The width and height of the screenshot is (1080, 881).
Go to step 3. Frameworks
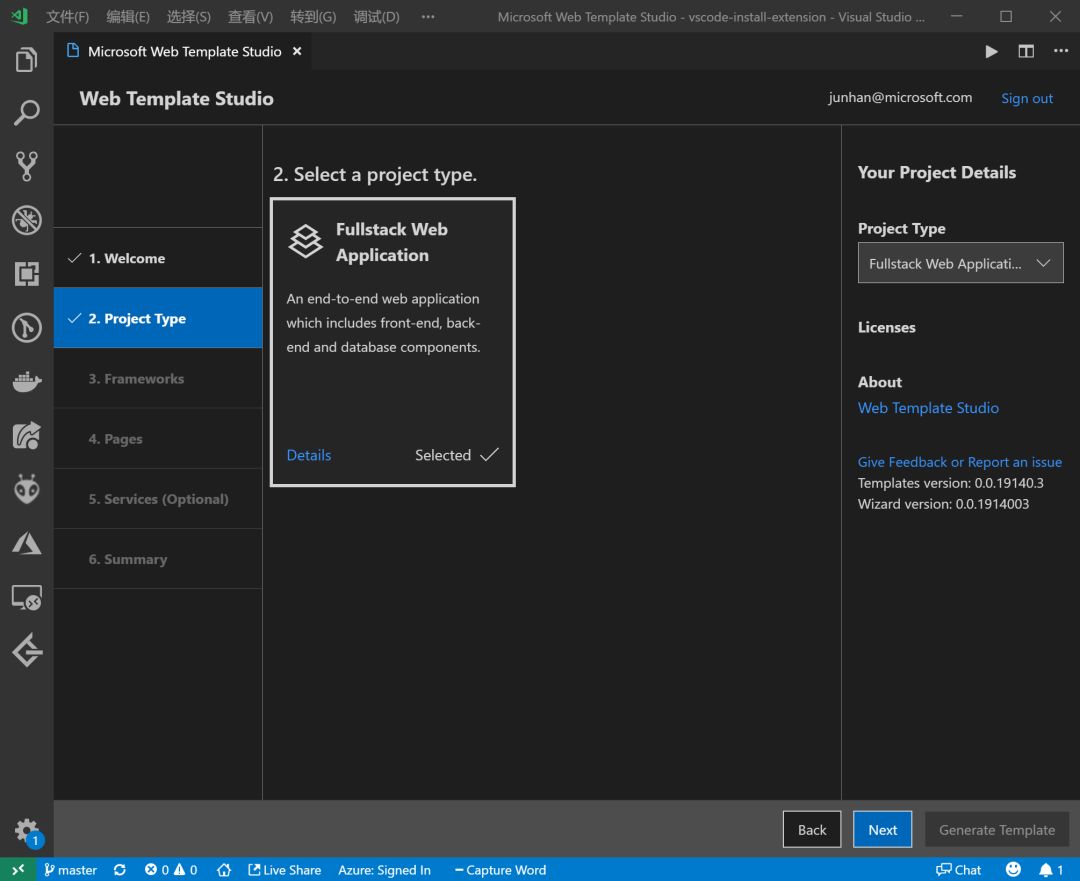coord(158,378)
